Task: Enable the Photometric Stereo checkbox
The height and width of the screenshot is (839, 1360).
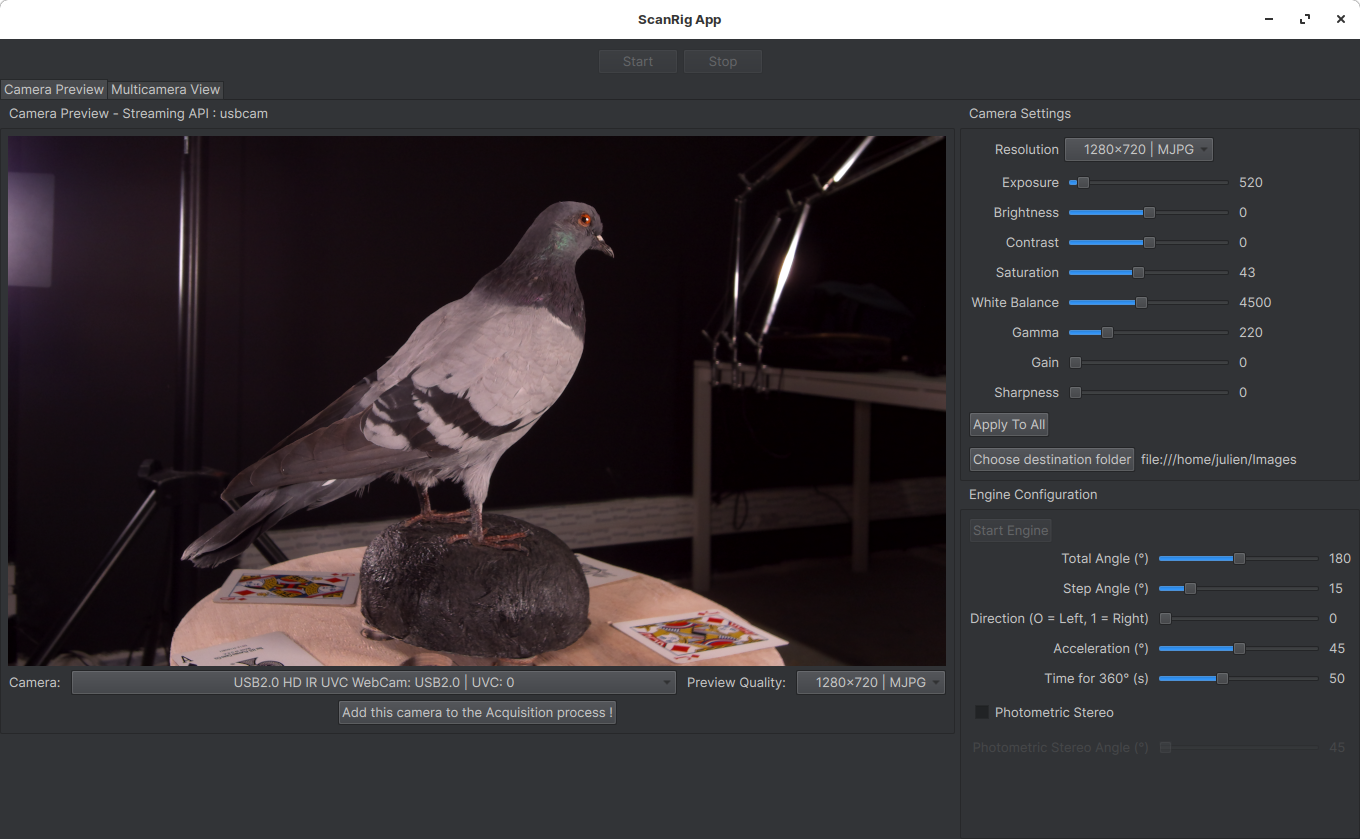Action: pyautogui.click(x=982, y=712)
